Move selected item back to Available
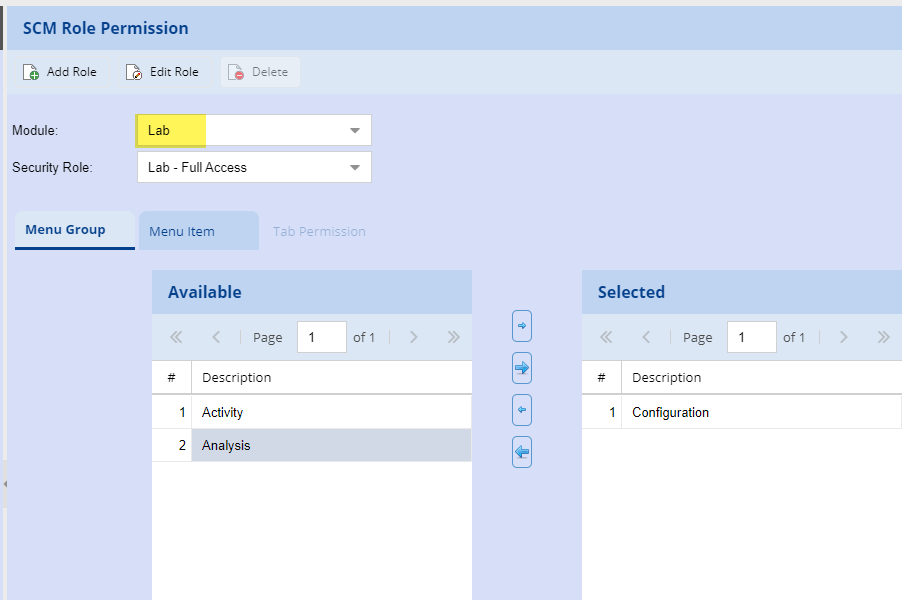902x600 pixels. [521, 410]
